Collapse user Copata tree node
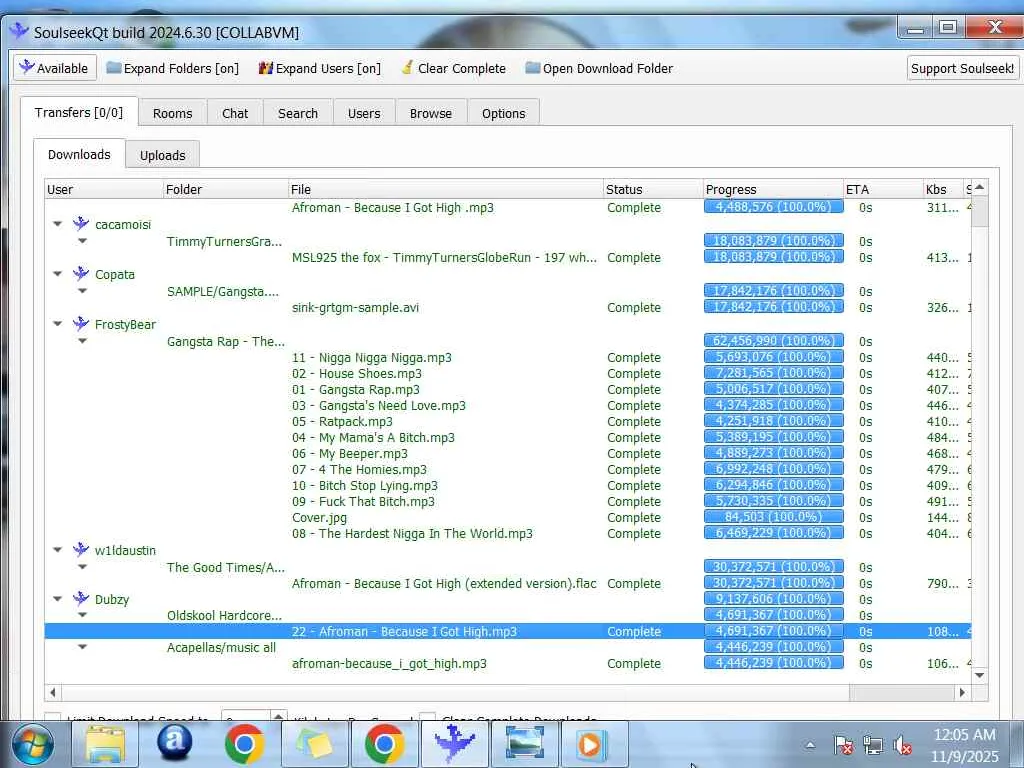1024x768 pixels. click(x=57, y=274)
